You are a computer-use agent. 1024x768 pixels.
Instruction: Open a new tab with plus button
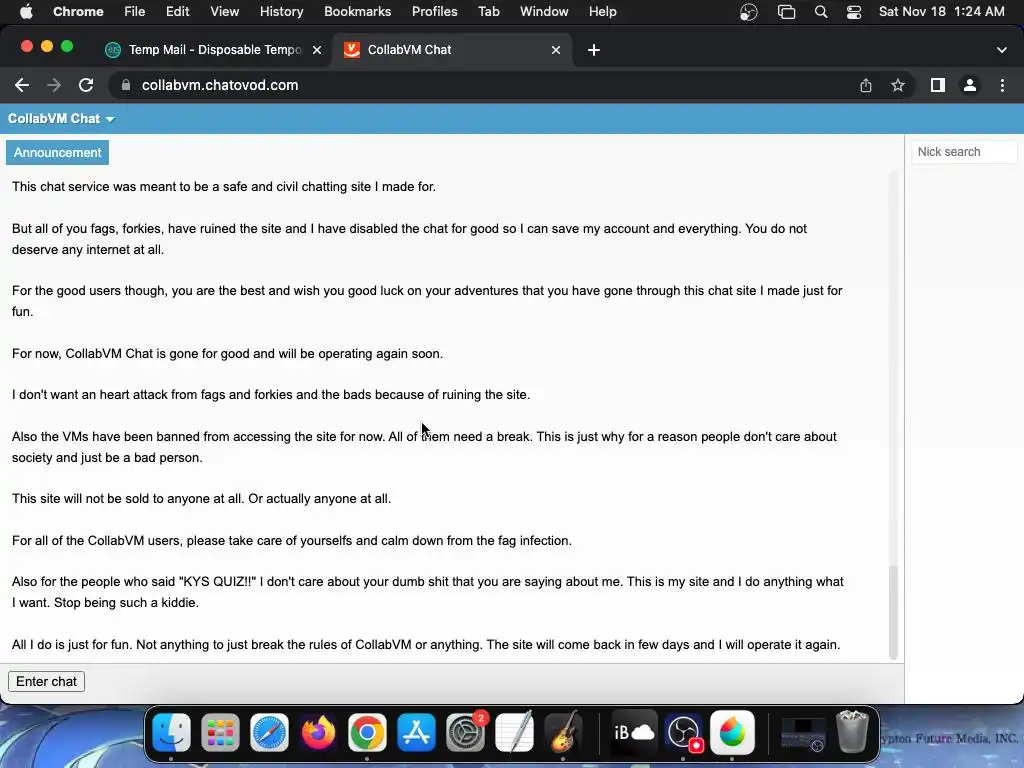coord(594,50)
